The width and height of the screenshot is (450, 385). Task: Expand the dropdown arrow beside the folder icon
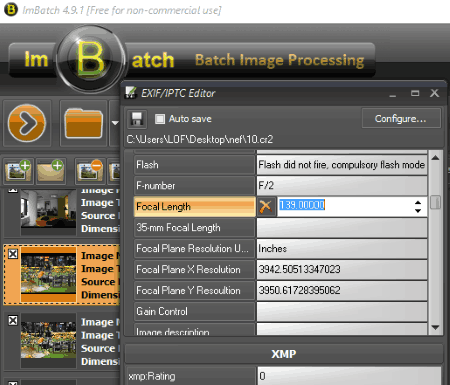(115, 123)
